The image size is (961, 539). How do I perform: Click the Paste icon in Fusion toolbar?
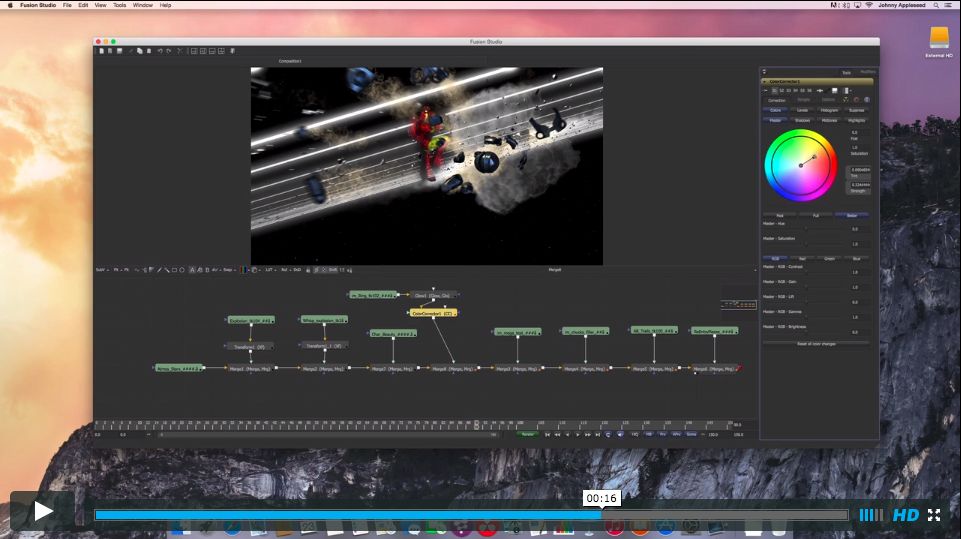point(149,51)
